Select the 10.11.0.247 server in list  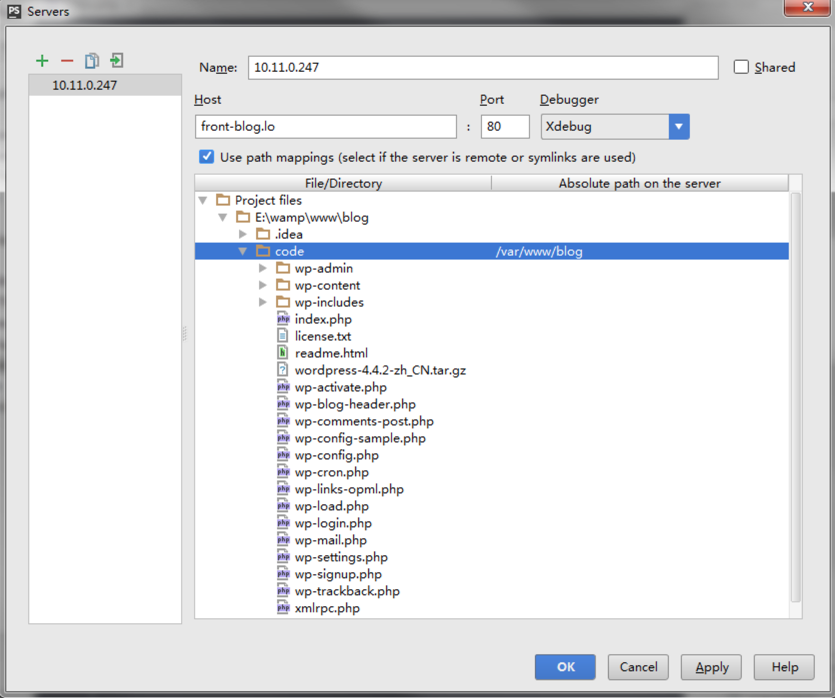point(85,86)
